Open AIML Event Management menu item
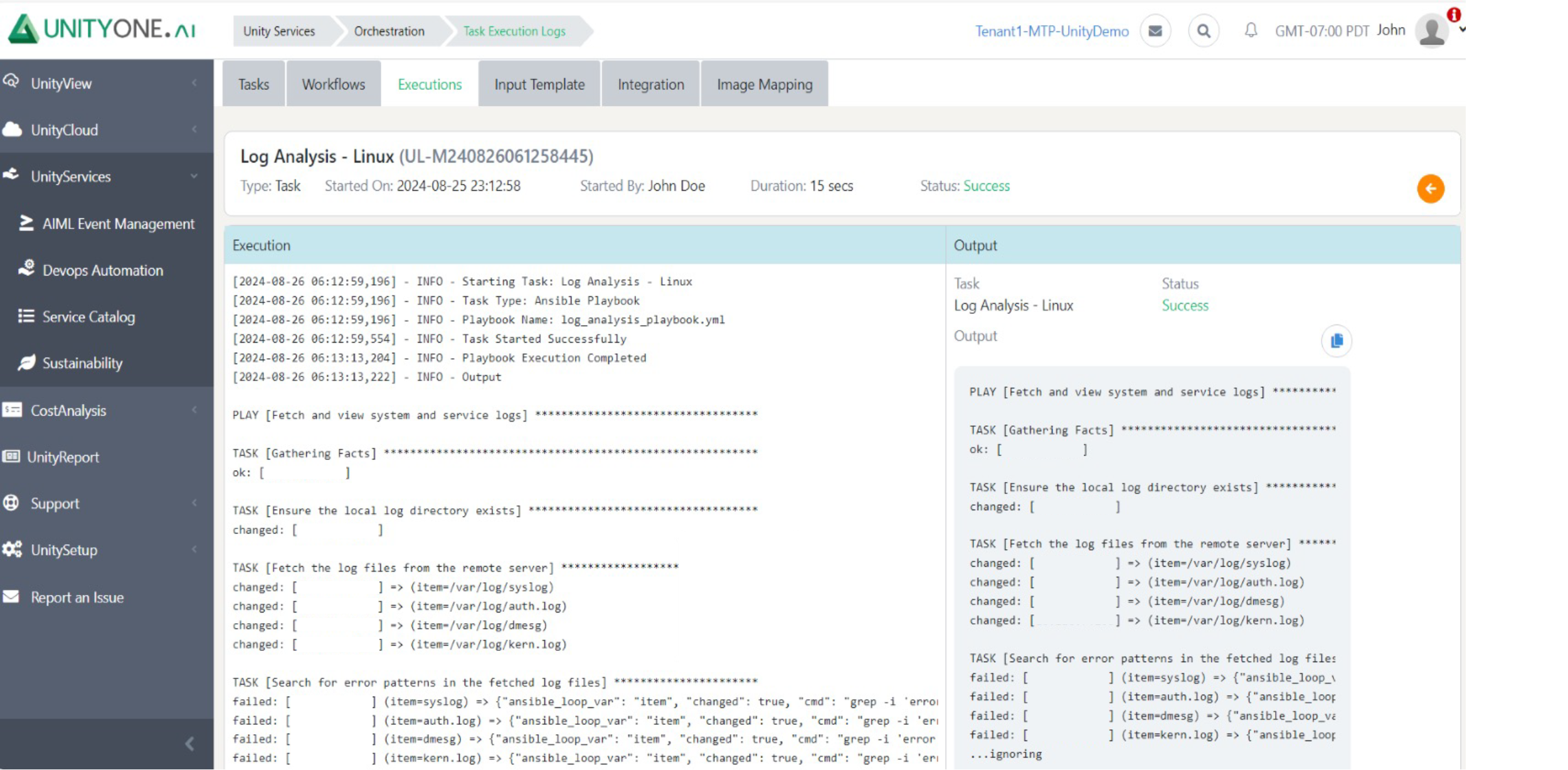Image resolution: width=1568 pixels, height=770 pixels. tap(118, 223)
